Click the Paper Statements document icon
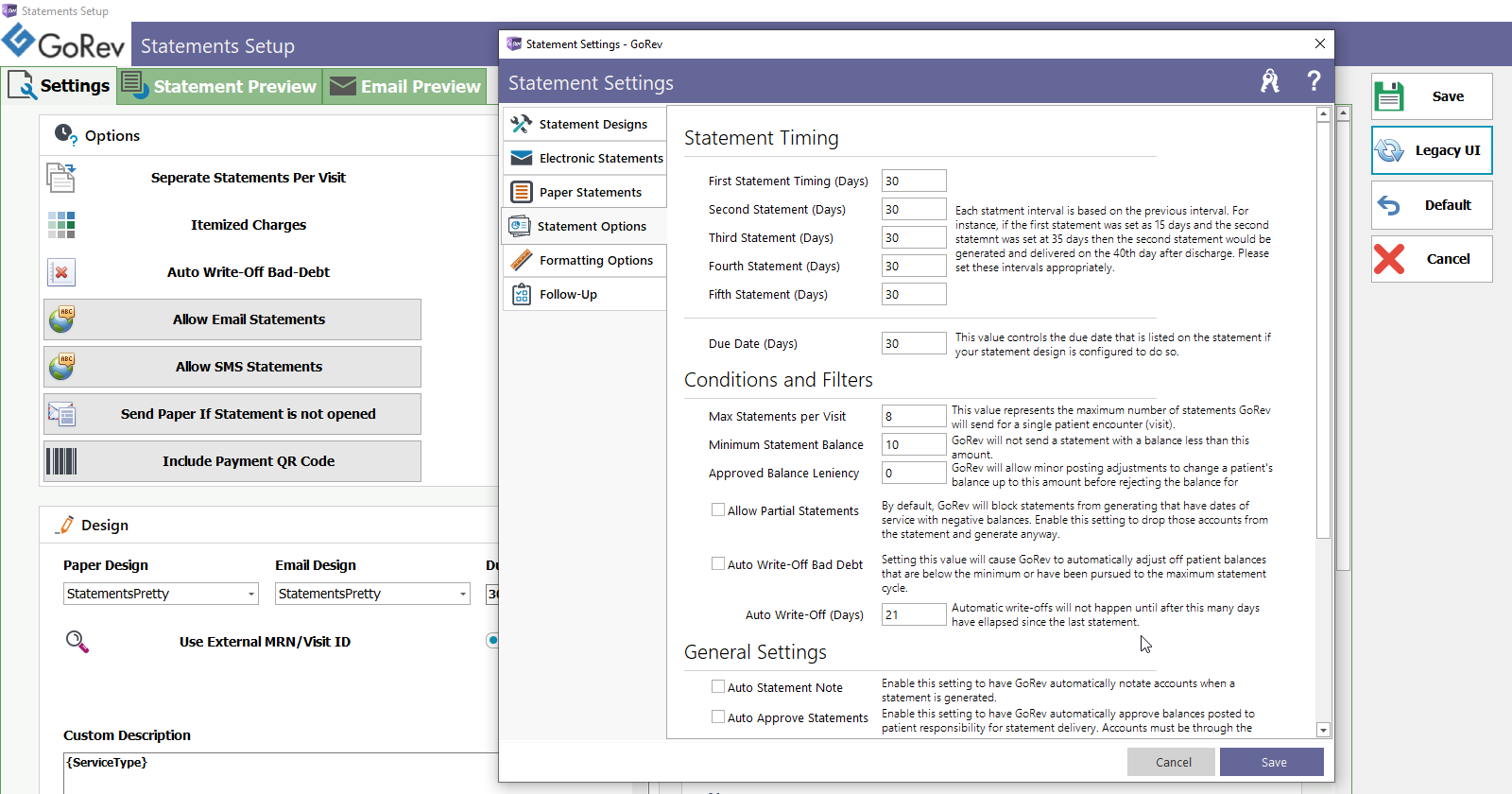Image resolution: width=1512 pixels, height=794 pixels. (521, 192)
